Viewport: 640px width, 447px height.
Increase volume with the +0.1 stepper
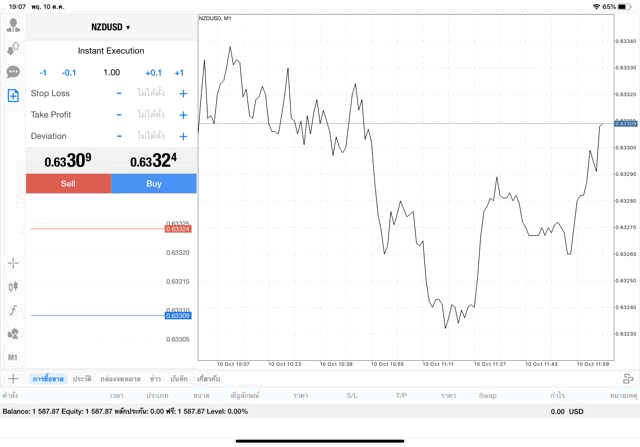pyautogui.click(x=153, y=72)
